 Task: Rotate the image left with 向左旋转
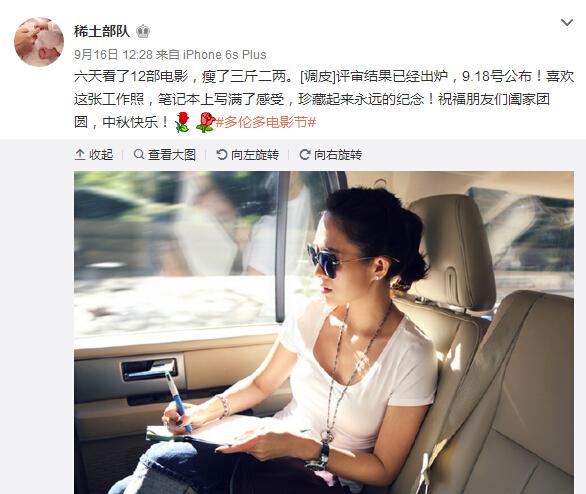click(x=247, y=154)
